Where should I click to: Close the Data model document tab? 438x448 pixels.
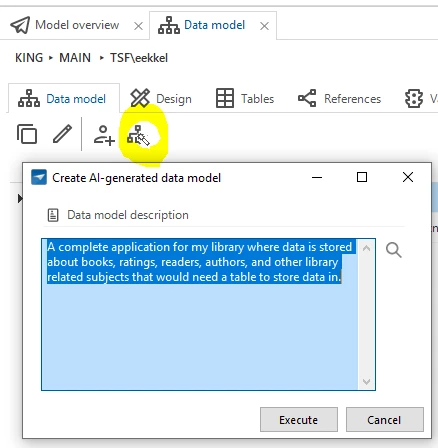coord(264,26)
